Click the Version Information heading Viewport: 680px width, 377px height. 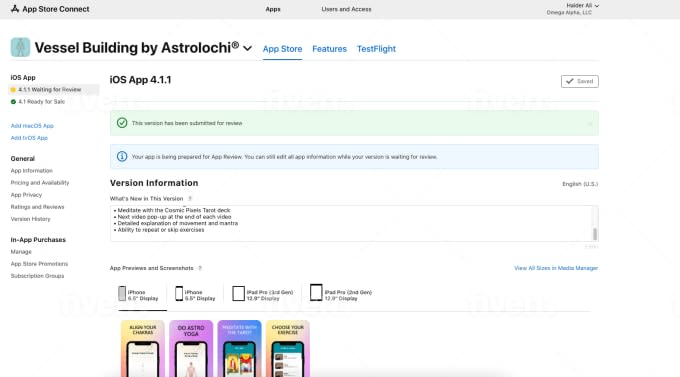154,183
